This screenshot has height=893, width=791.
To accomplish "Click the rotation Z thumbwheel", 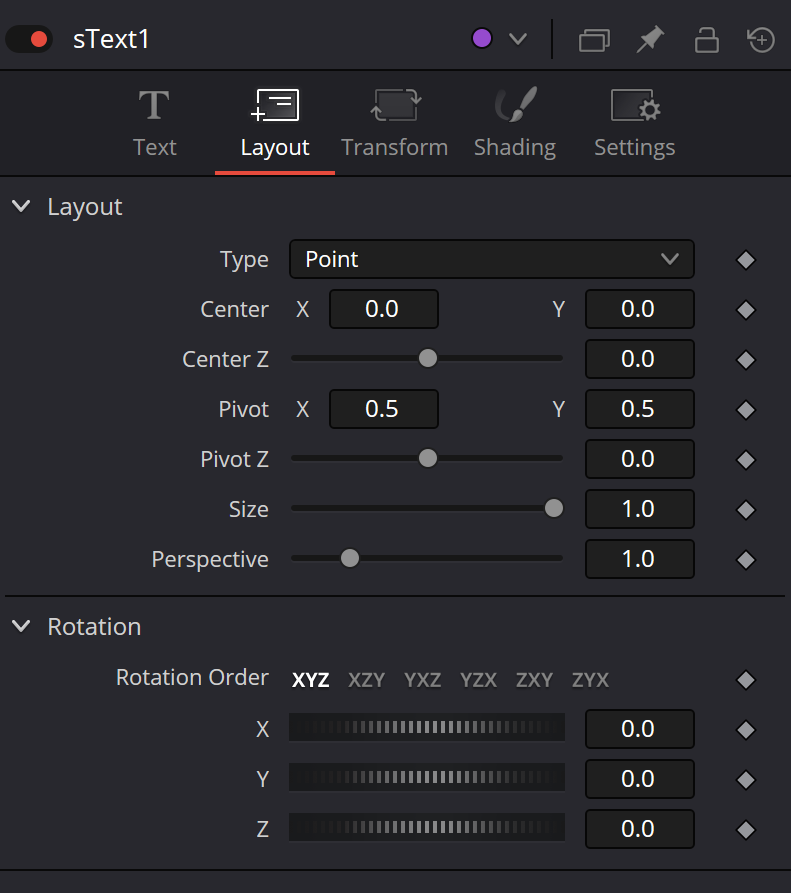I will (427, 828).
